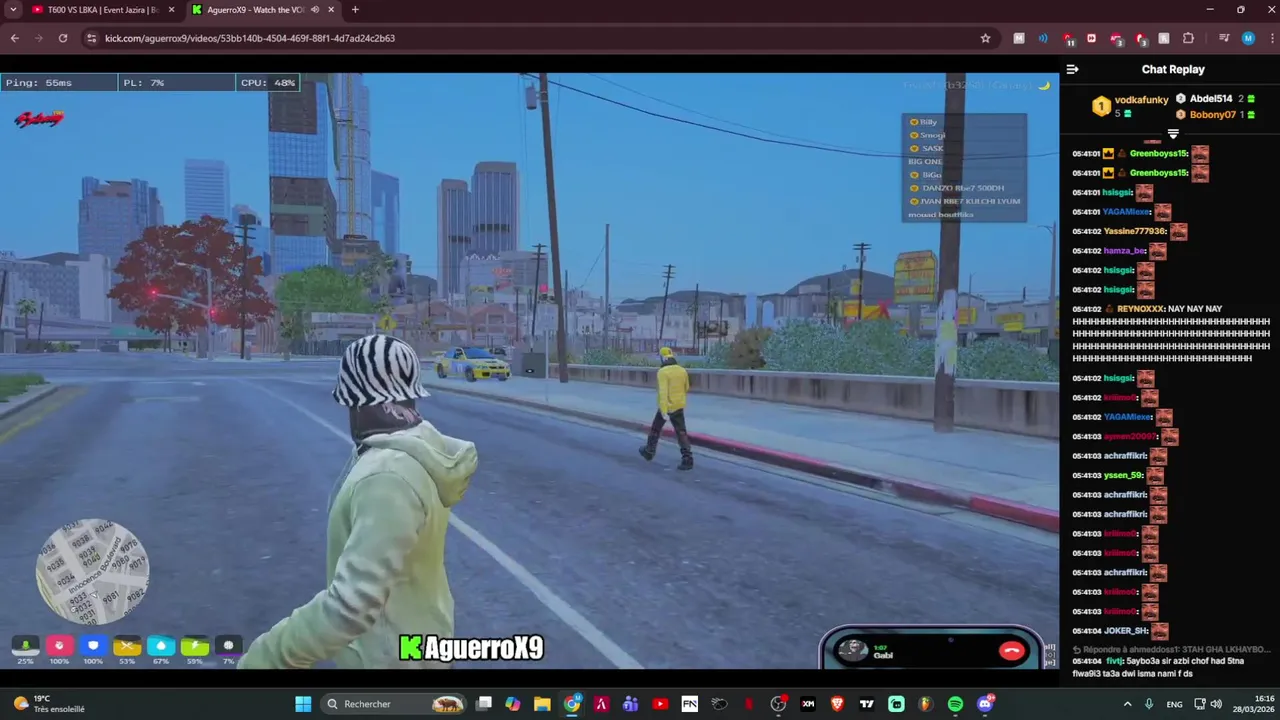Close the AguerroX9 Kick tab
This screenshot has width=1280, height=720.
pyautogui.click(x=331, y=10)
